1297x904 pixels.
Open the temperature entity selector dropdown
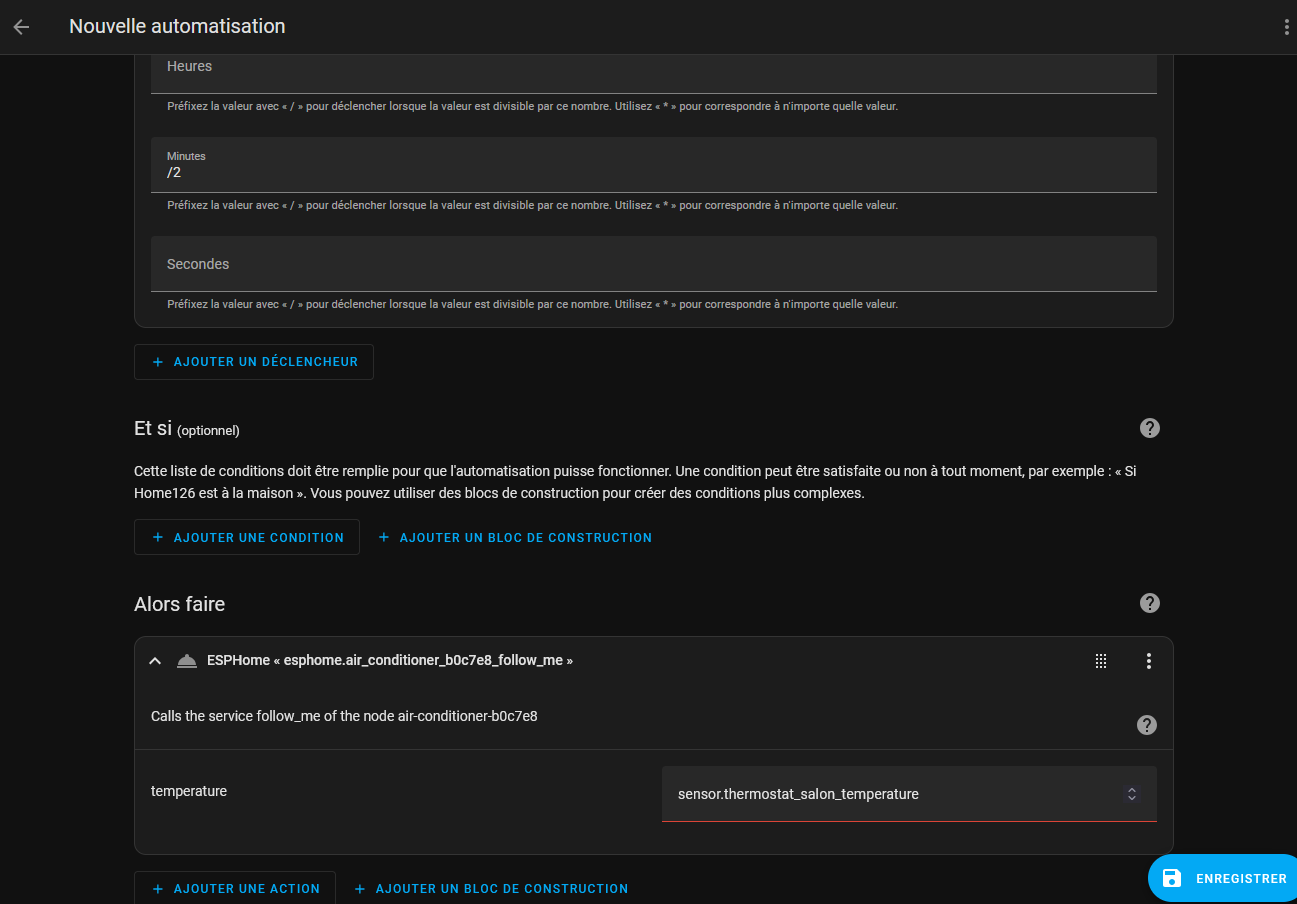tap(909, 794)
